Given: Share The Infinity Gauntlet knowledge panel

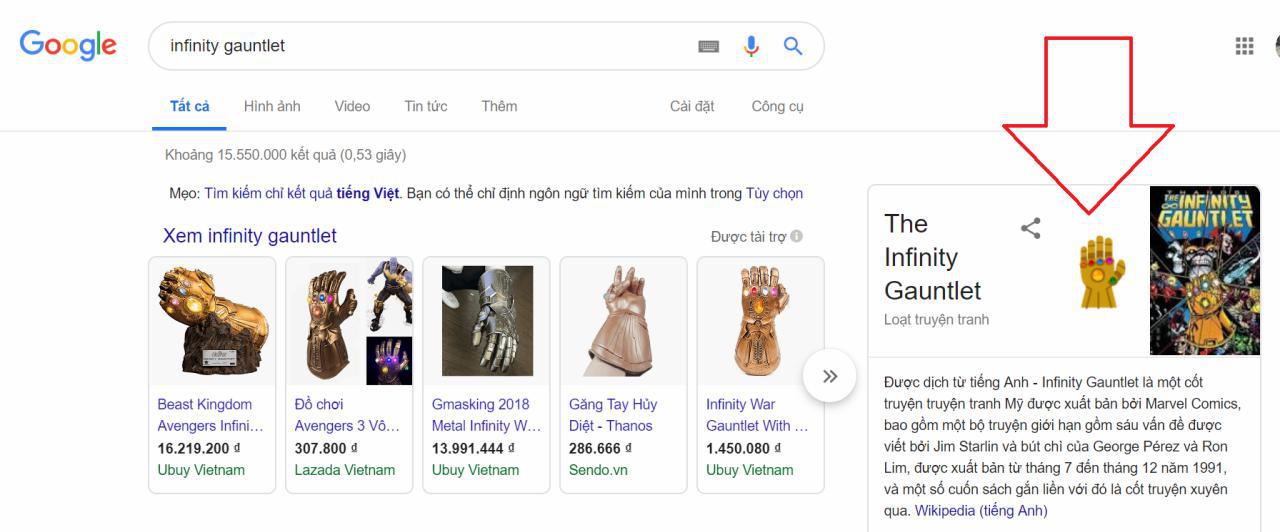Looking at the screenshot, I should point(1031,228).
